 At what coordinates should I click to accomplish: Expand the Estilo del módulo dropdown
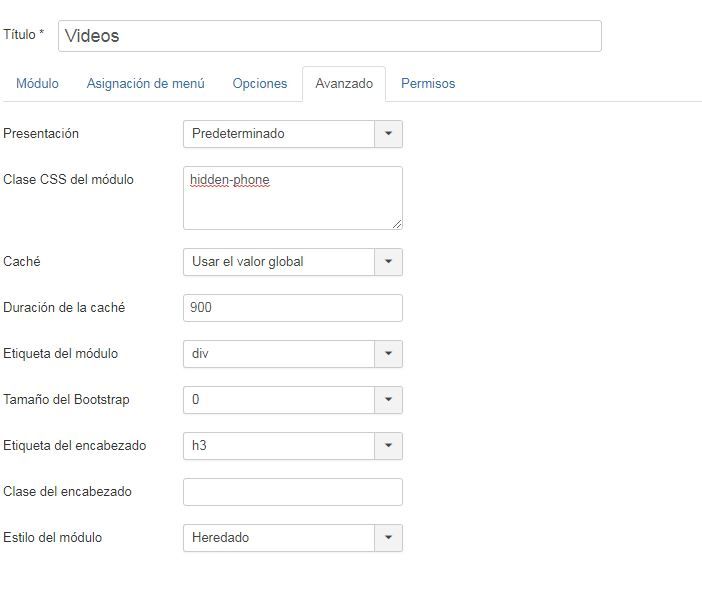tap(293, 538)
